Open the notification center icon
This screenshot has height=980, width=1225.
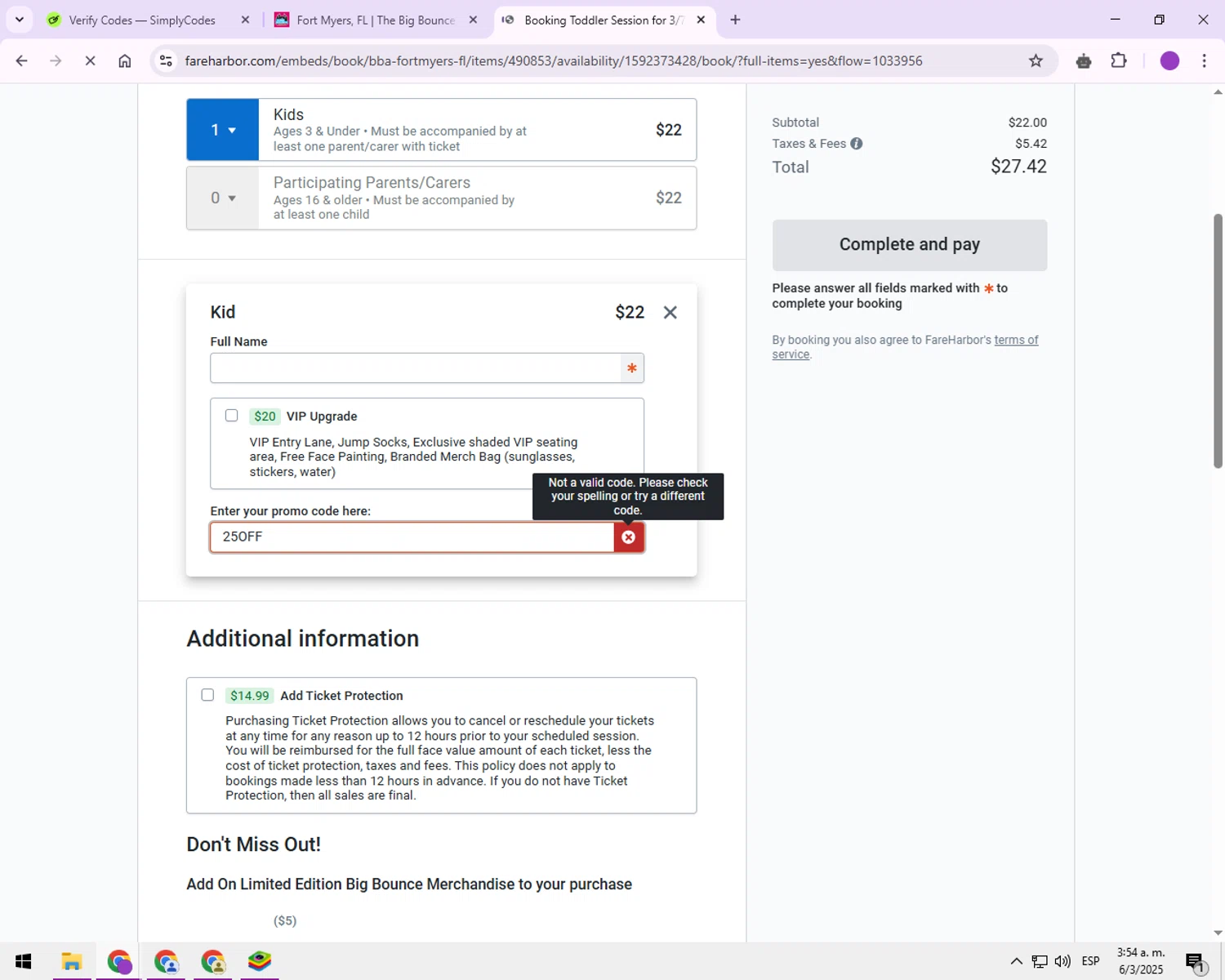1196,962
